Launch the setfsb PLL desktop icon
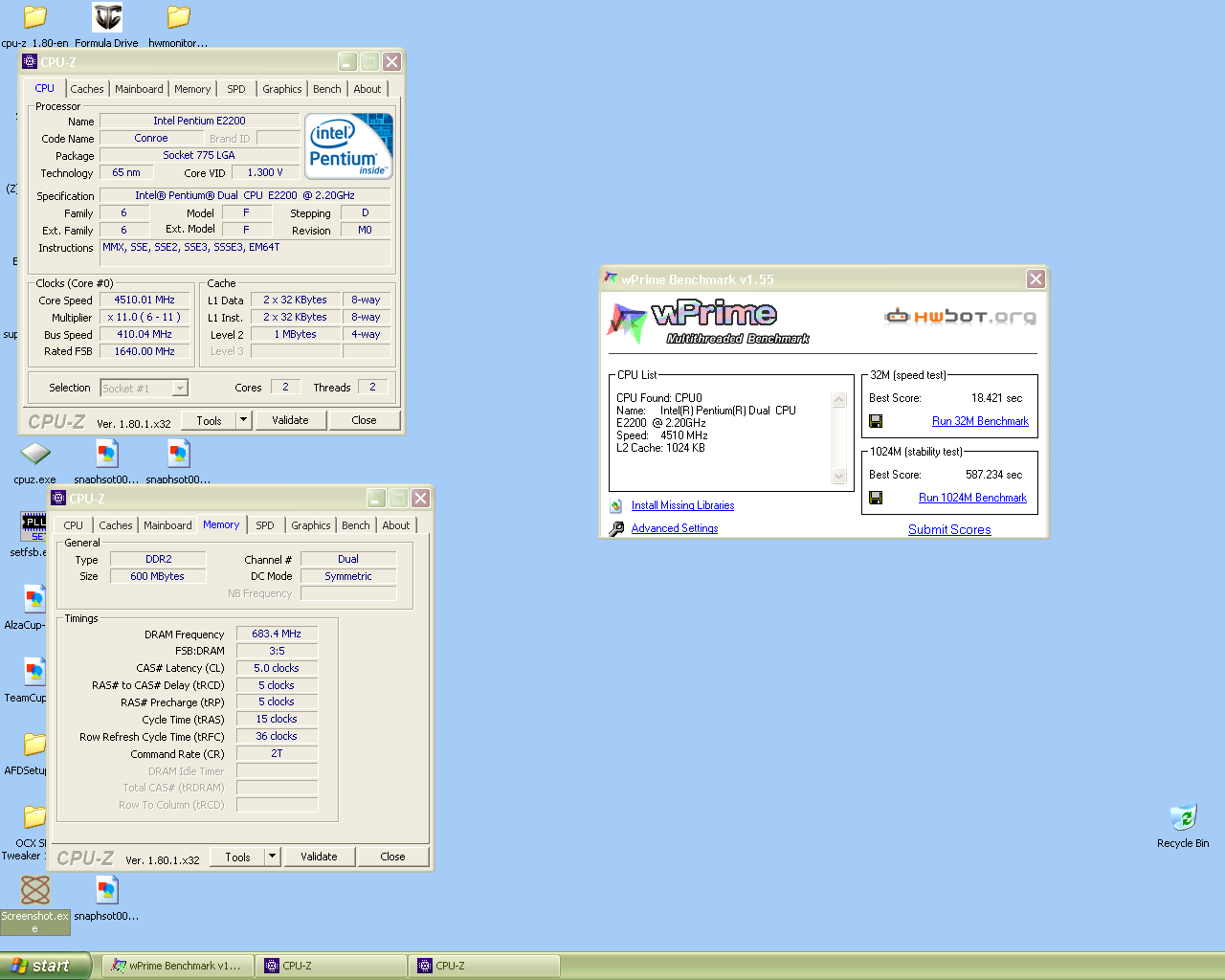This screenshot has height=980, width=1225. coord(34,526)
